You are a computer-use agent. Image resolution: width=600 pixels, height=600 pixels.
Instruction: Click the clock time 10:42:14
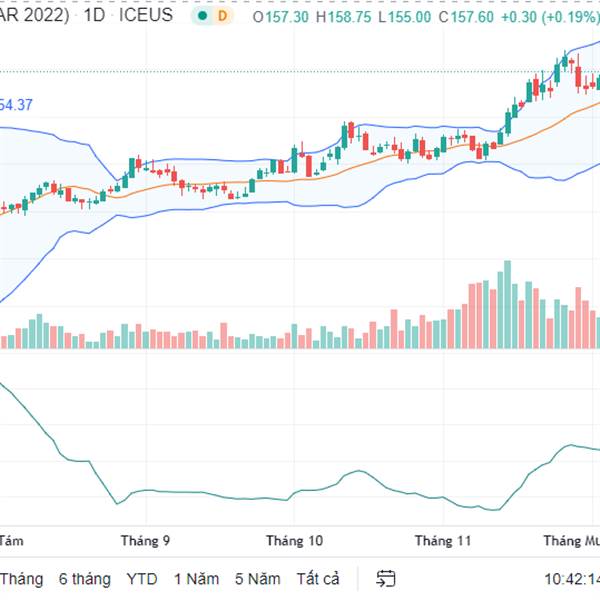(x=572, y=579)
